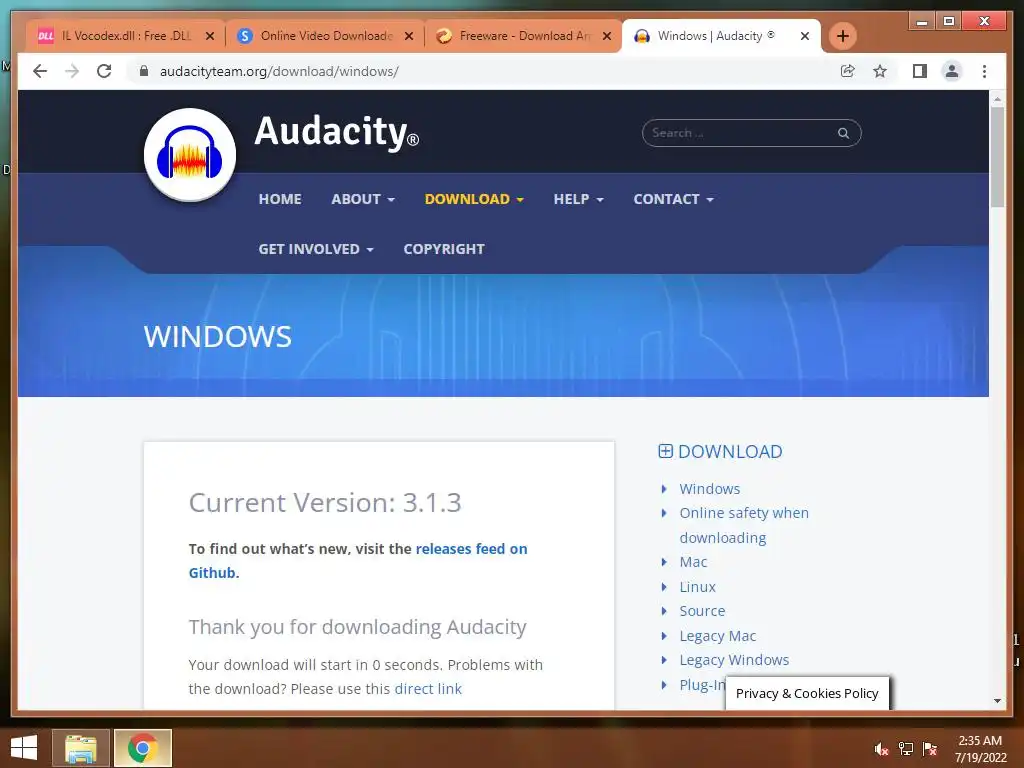The width and height of the screenshot is (1024, 768).
Task: Click the muted speaker tray icon
Action: (881, 749)
